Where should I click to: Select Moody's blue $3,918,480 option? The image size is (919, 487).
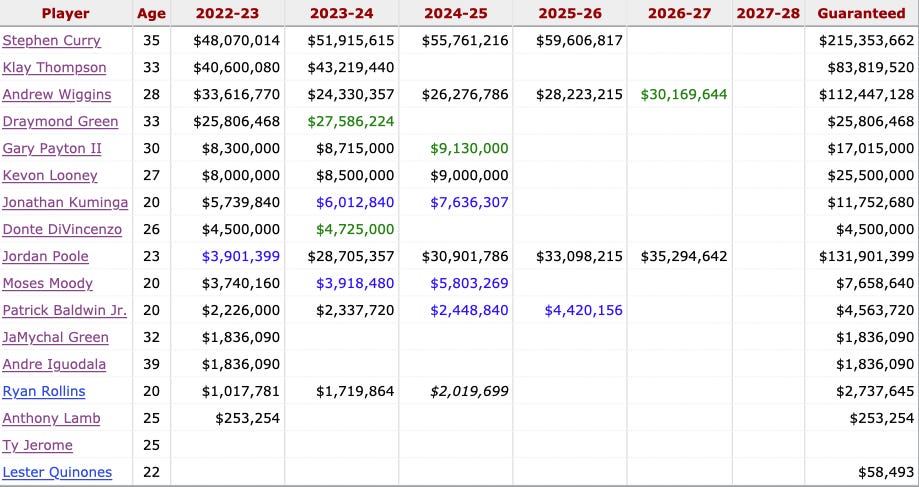[355, 283]
